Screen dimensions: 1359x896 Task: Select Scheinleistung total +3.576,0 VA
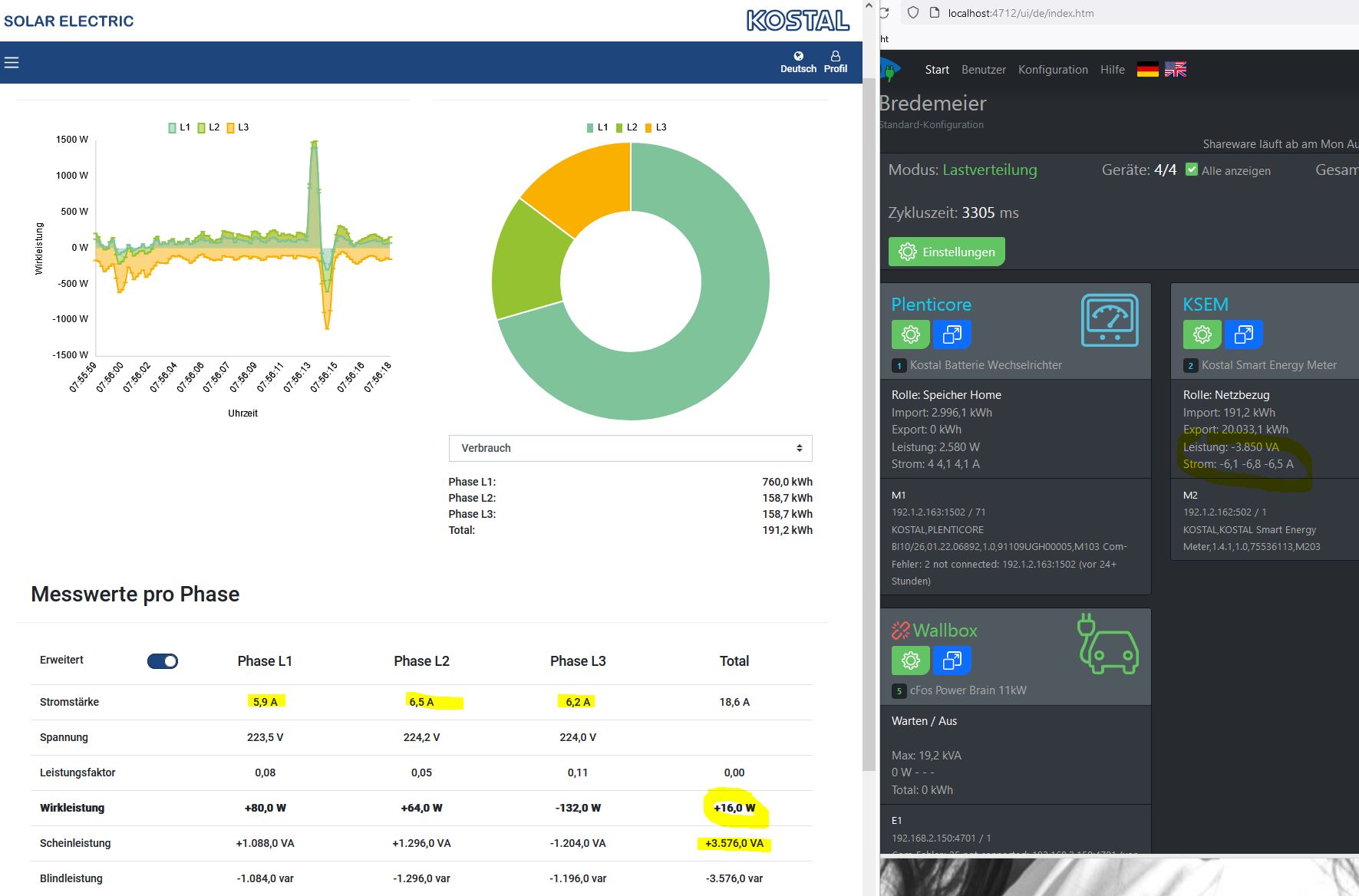[734, 843]
